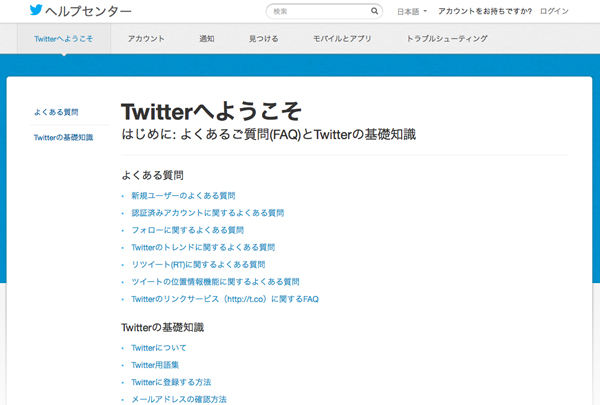This screenshot has width=600, height=405.
Task: Click the search magnifier icon
Action: click(x=375, y=12)
